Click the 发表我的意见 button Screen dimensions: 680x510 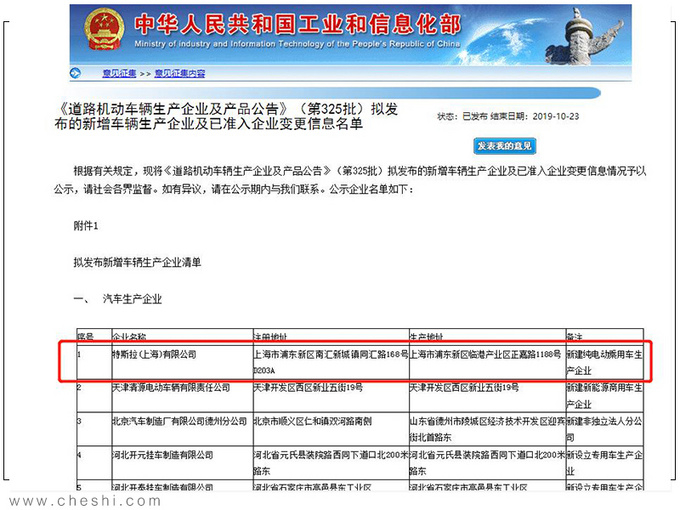[x=504, y=146]
